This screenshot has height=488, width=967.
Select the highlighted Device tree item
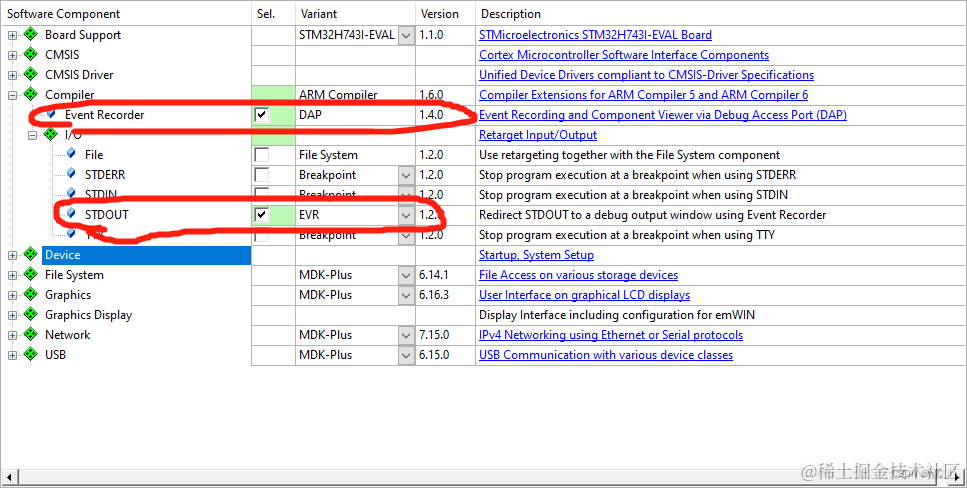146,255
